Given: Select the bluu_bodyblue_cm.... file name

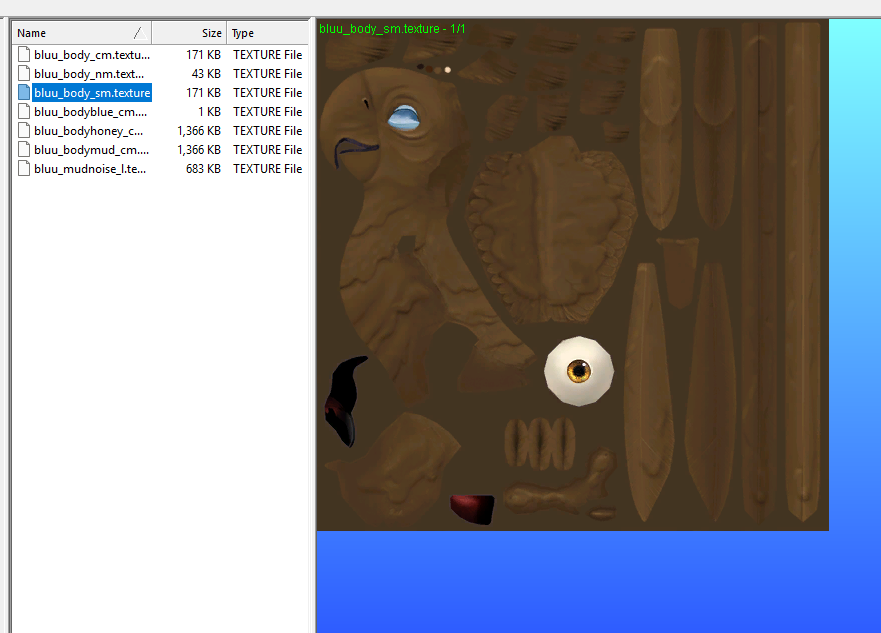Looking at the screenshot, I should [90, 112].
